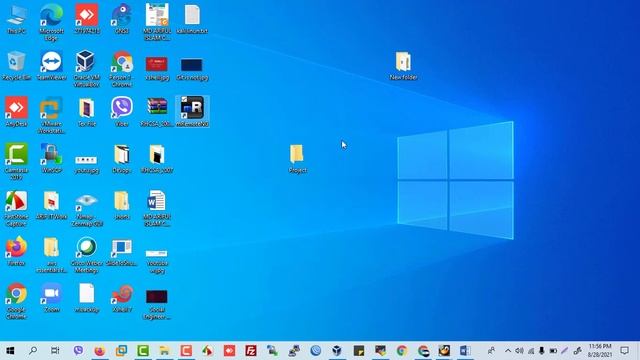Viewport: 640px width, 360px height.
Task: Select the Project folder on the desktop
Action: click(297, 158)
